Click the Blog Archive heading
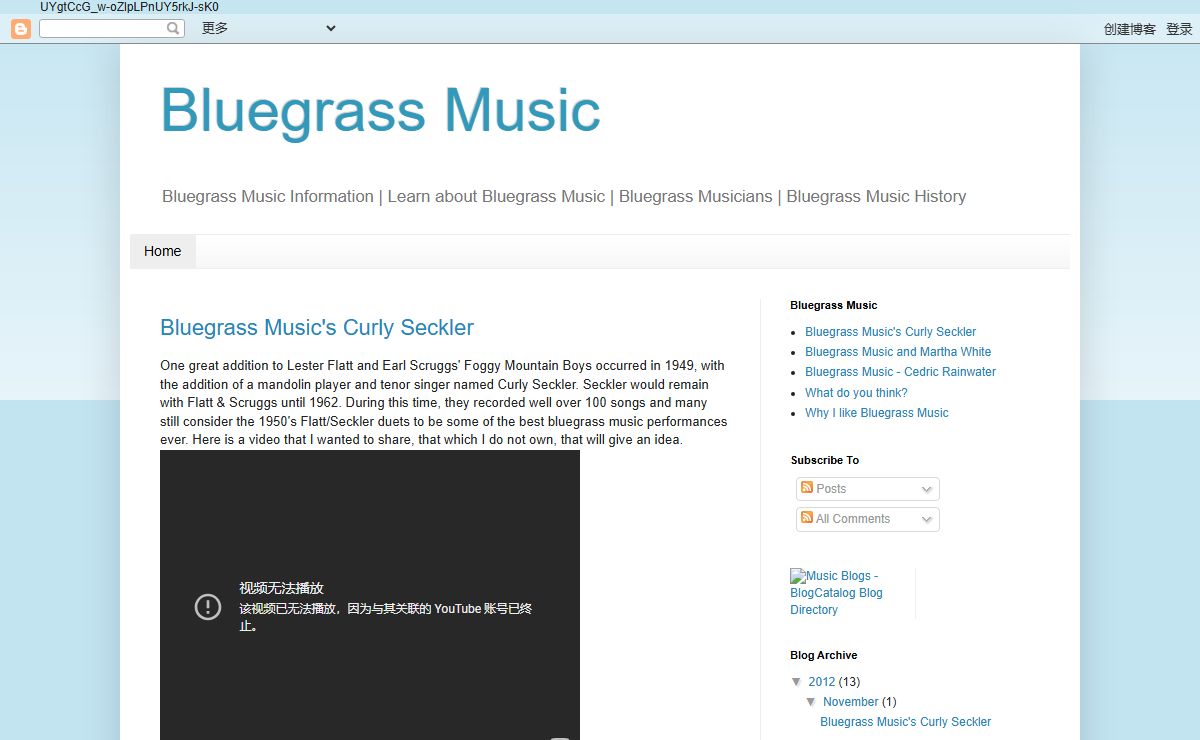The height and width of the screenshot is (740, 1200). [x=823, y=655]
